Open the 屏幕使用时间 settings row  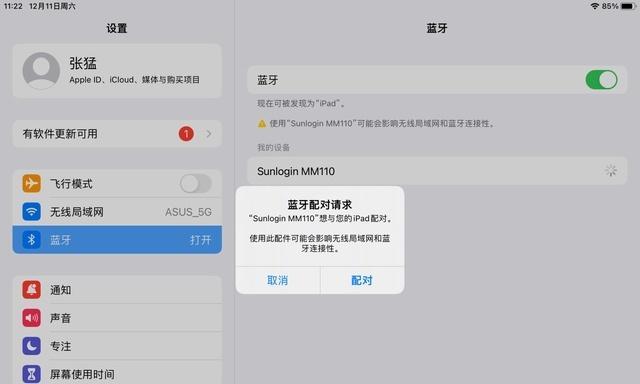(117, 373)
